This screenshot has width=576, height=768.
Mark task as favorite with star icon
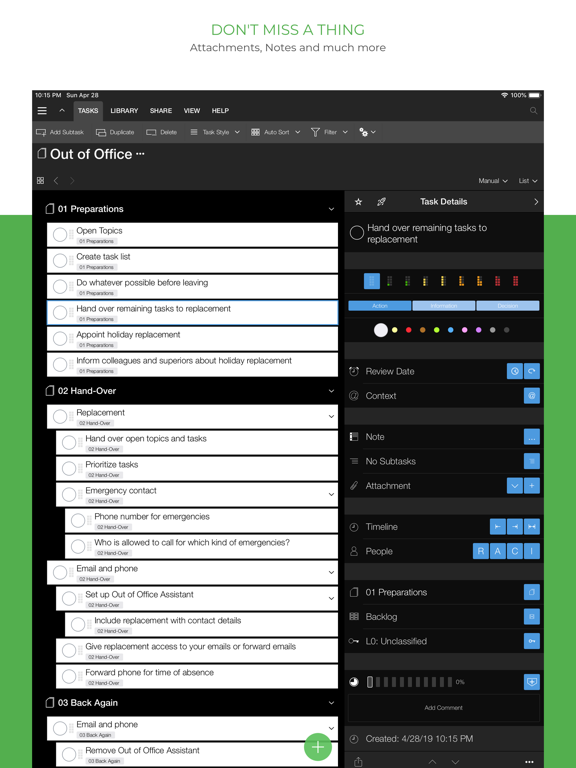click(359, 202)
